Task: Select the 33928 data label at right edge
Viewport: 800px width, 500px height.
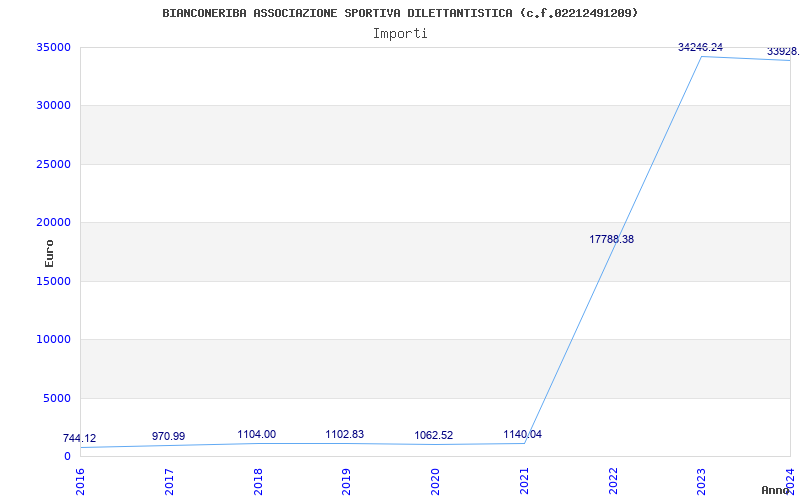Action: coord(783,51)
